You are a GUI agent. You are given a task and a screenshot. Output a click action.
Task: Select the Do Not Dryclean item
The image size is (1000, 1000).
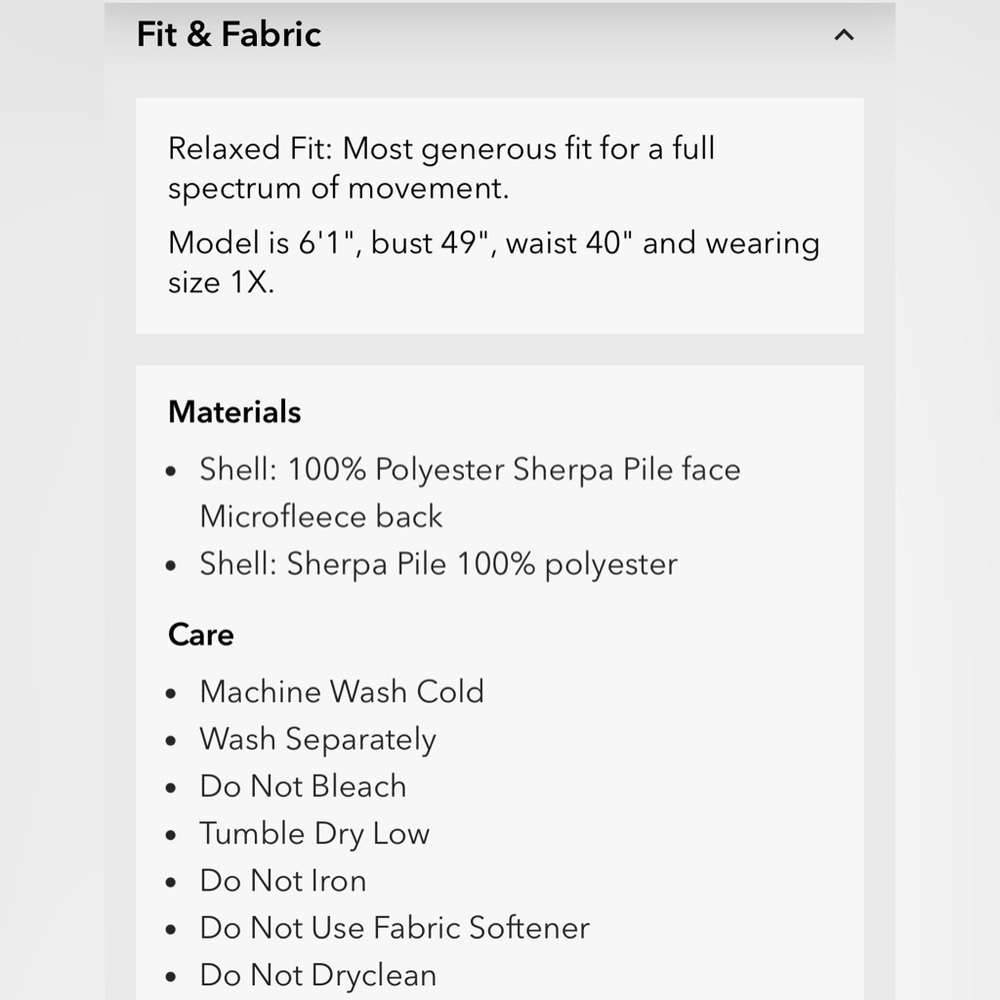coord(318,976)
